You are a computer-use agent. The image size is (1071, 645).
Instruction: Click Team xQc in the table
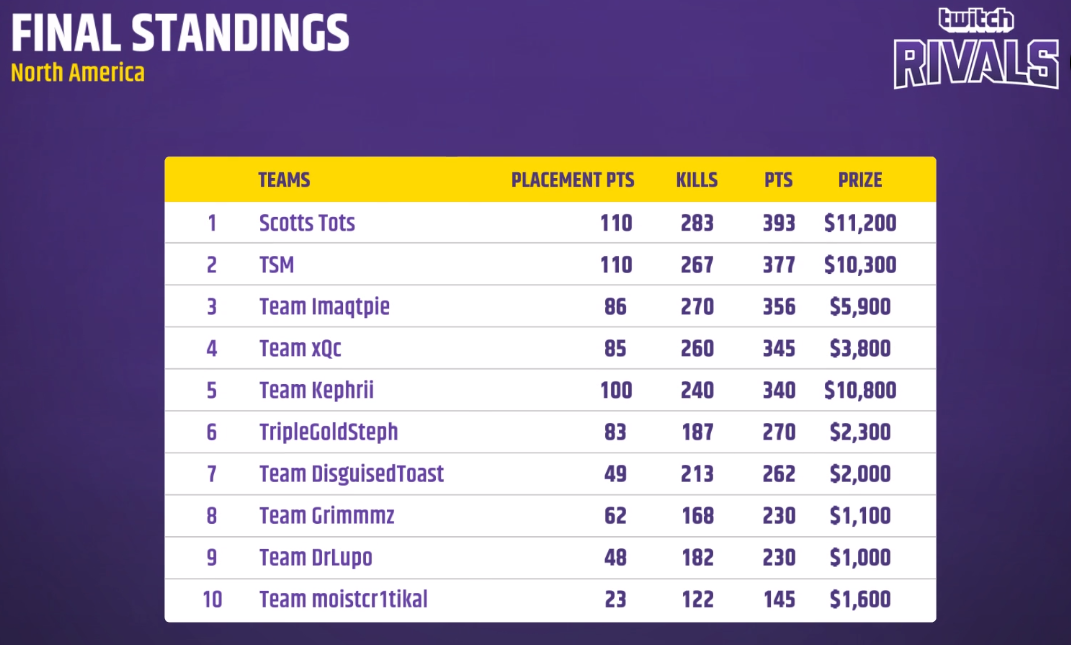[x=300, y=348]
